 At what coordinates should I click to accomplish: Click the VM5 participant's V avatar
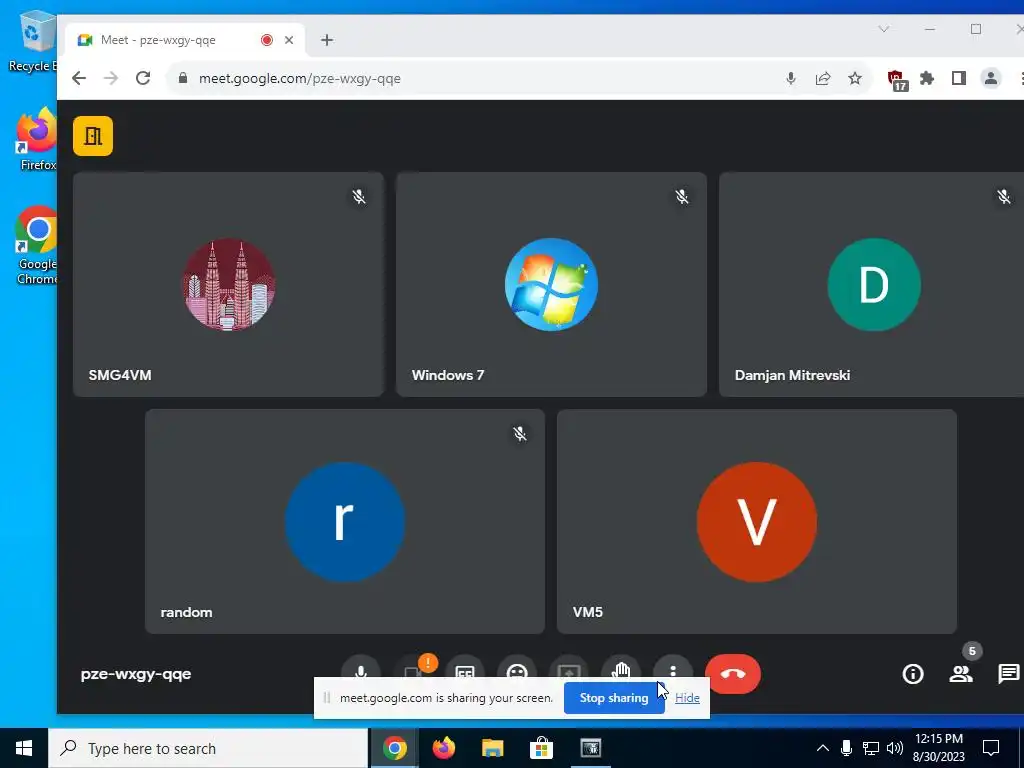click(x=756, y=522)
